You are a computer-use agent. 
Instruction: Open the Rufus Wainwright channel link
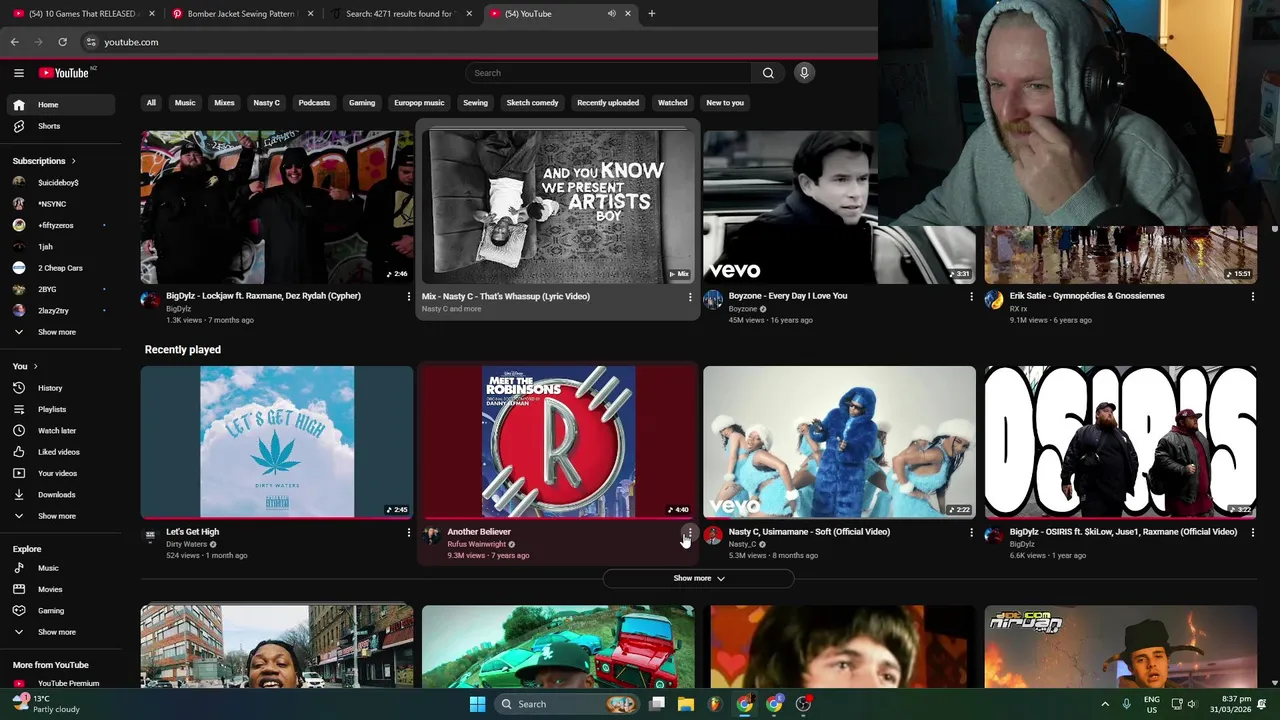(x=477, y=544)
